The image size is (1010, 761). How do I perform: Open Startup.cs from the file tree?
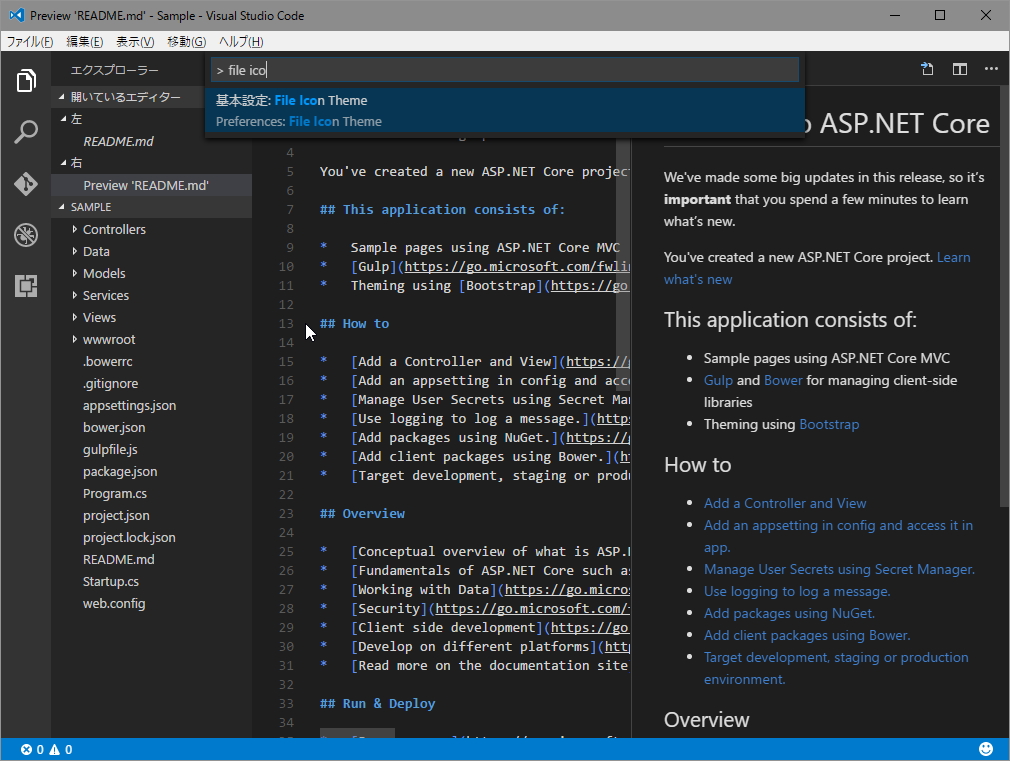click(x=110, y=581)
